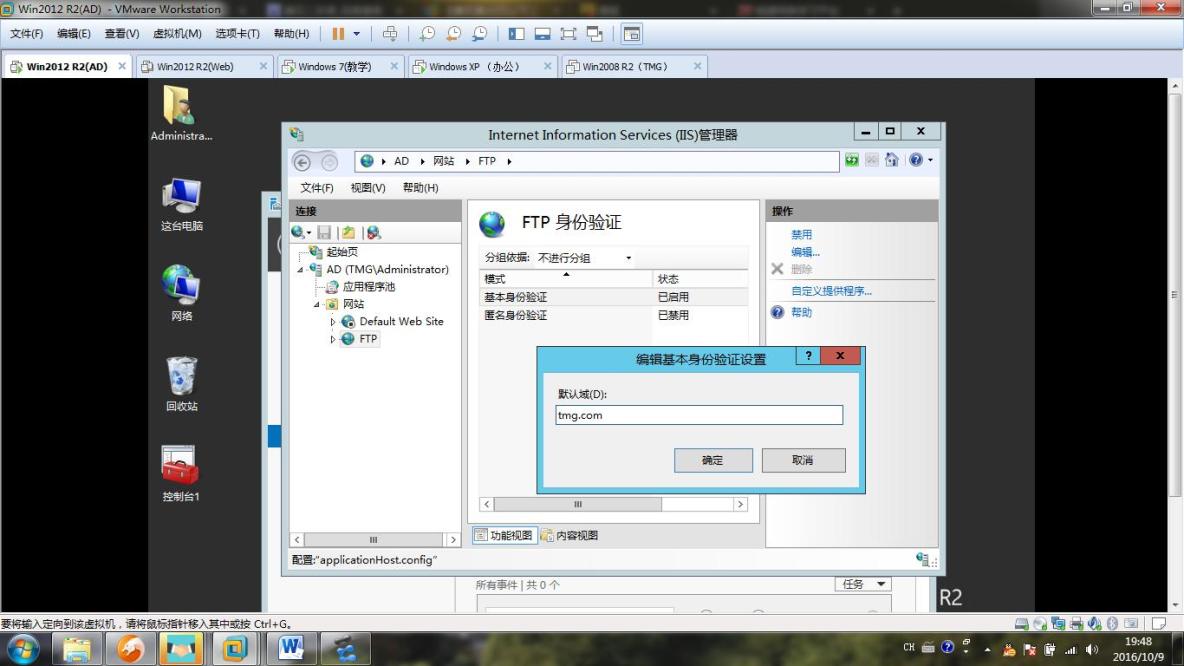
Task: Click the delete connection icon in connections toolbar
Action: point(374,233)
